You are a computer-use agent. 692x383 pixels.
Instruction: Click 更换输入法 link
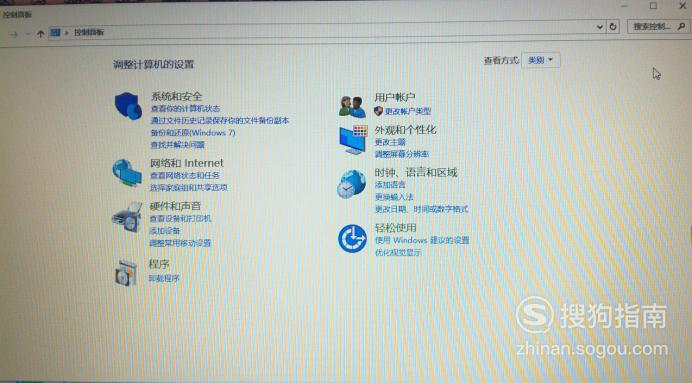coord(394,197)
